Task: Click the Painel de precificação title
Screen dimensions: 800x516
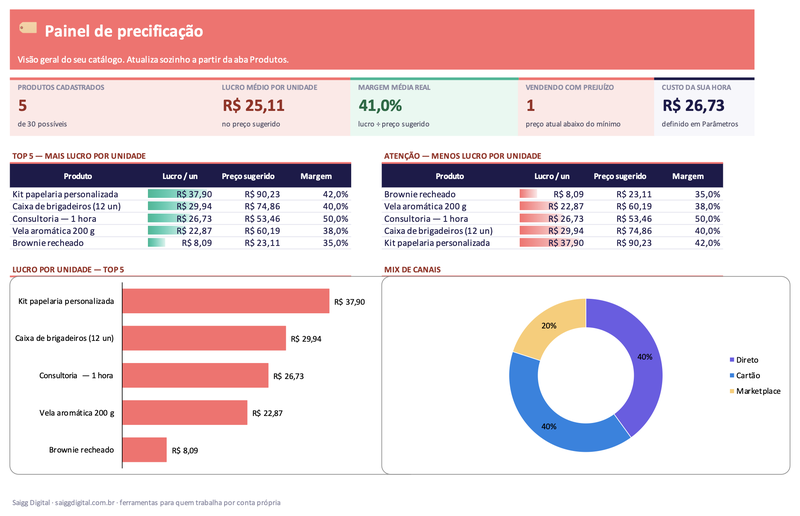Action: 124,31
